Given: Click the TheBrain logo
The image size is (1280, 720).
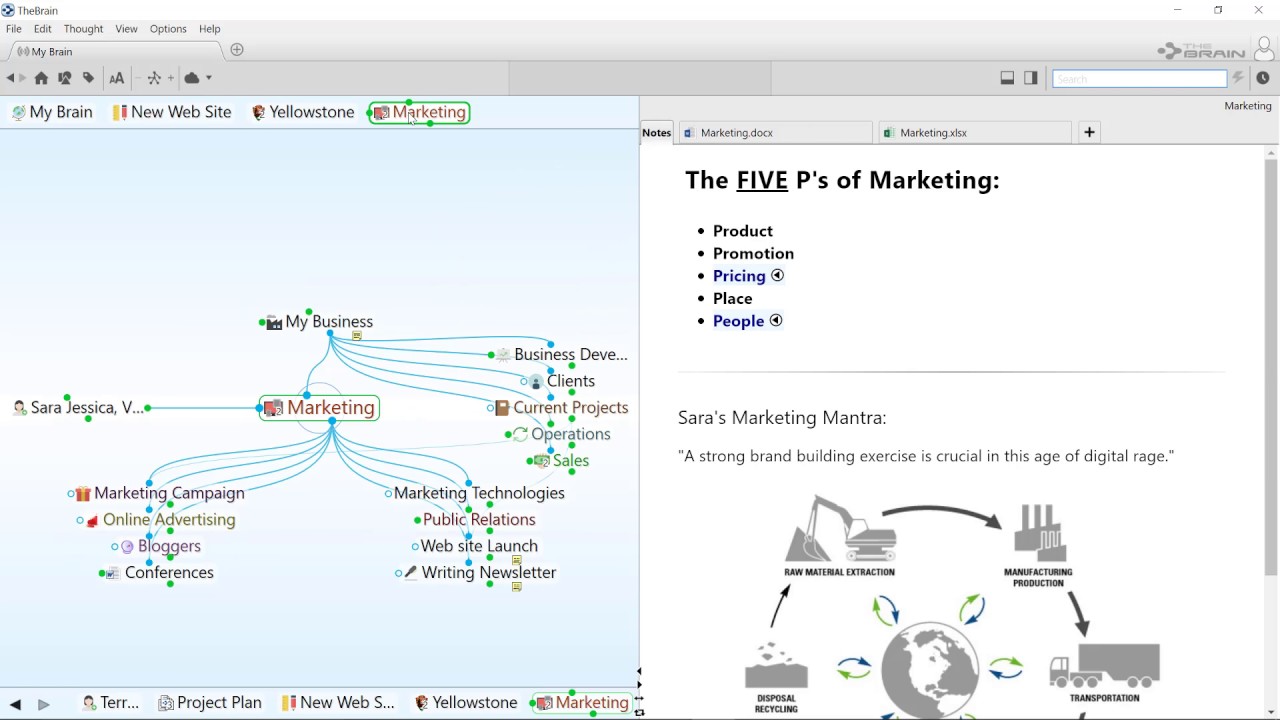Looking at the screenshot, I should click(x=1201, y=50).
